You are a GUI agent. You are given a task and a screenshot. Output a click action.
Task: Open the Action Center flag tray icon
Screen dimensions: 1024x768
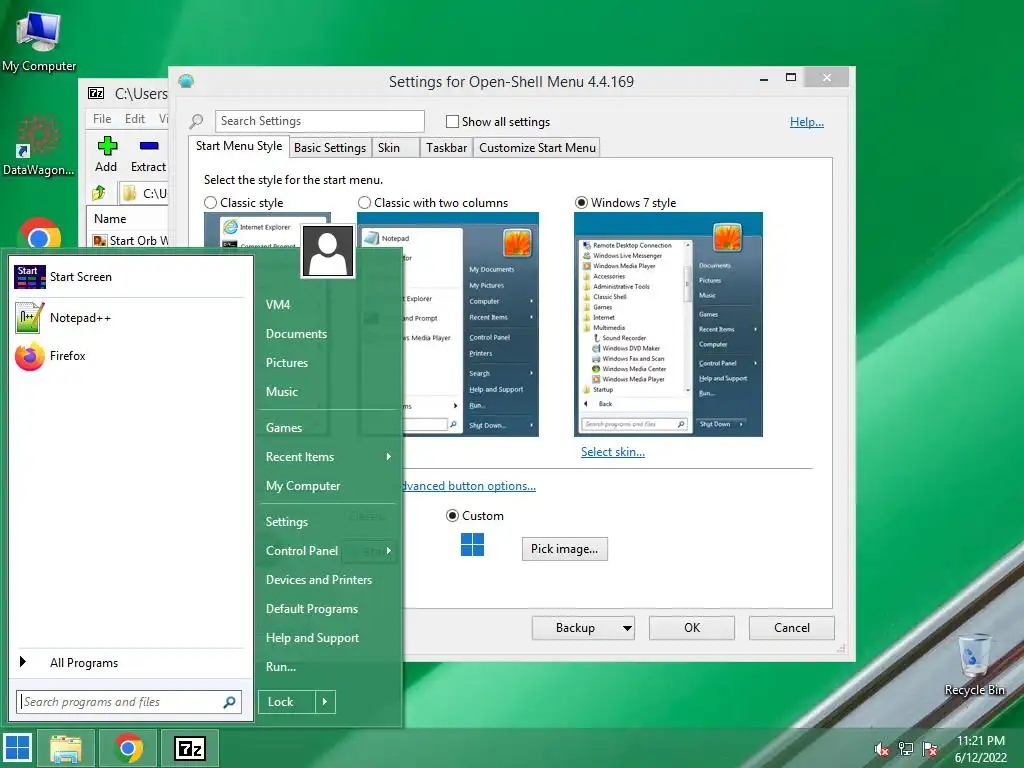pos(930,749)
